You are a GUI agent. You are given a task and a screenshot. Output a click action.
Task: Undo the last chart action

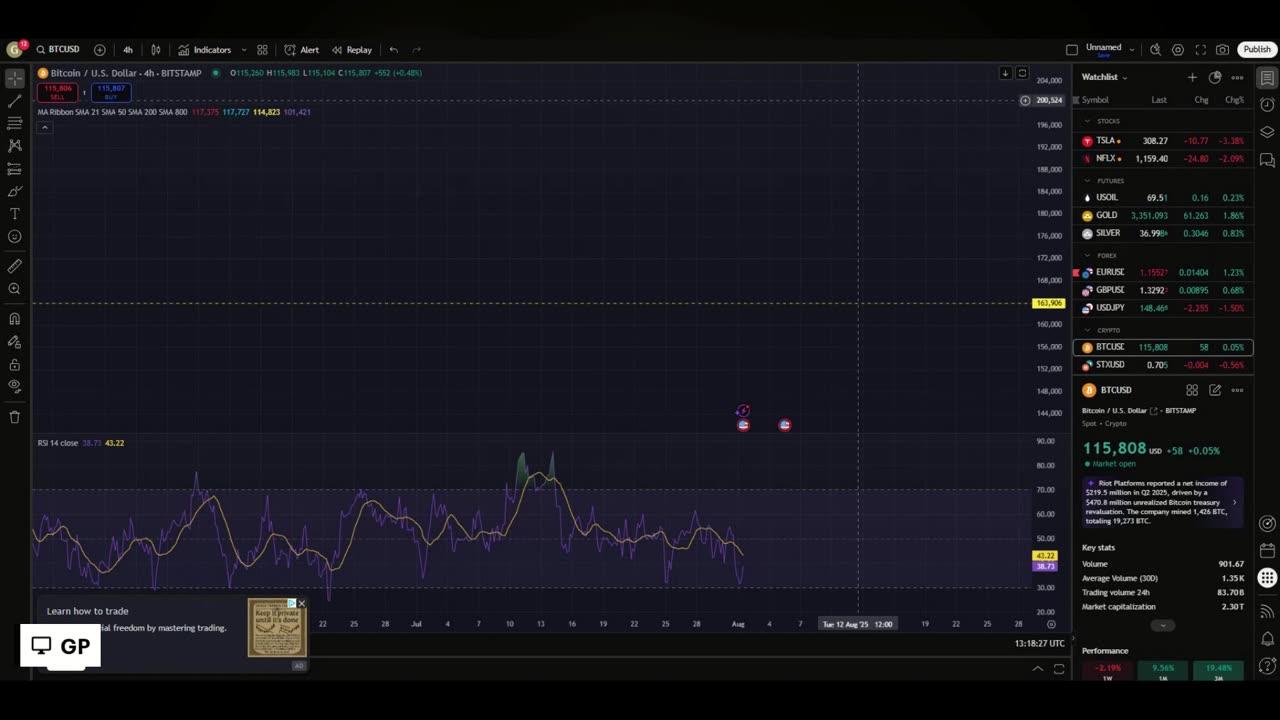coord(394,50)
